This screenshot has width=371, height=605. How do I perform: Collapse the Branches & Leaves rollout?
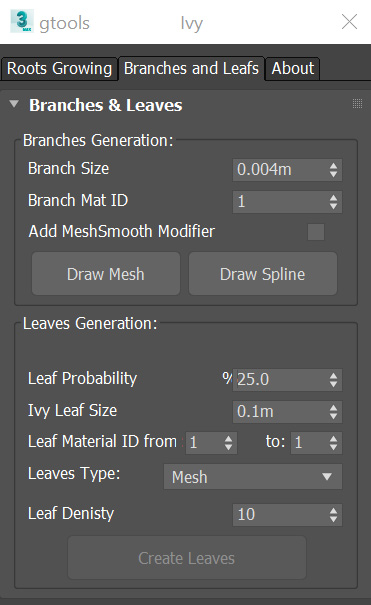pyautogui.click(x=14, y=104)
